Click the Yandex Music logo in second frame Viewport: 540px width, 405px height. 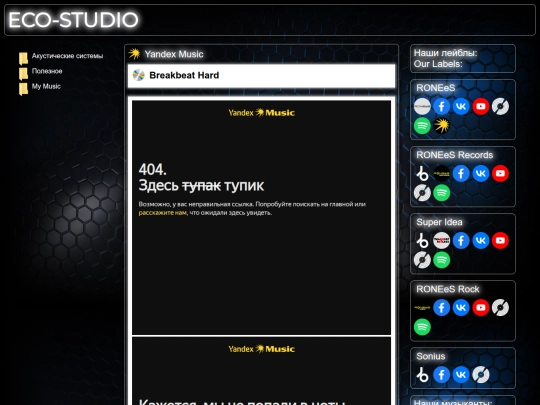pos(262,349)
